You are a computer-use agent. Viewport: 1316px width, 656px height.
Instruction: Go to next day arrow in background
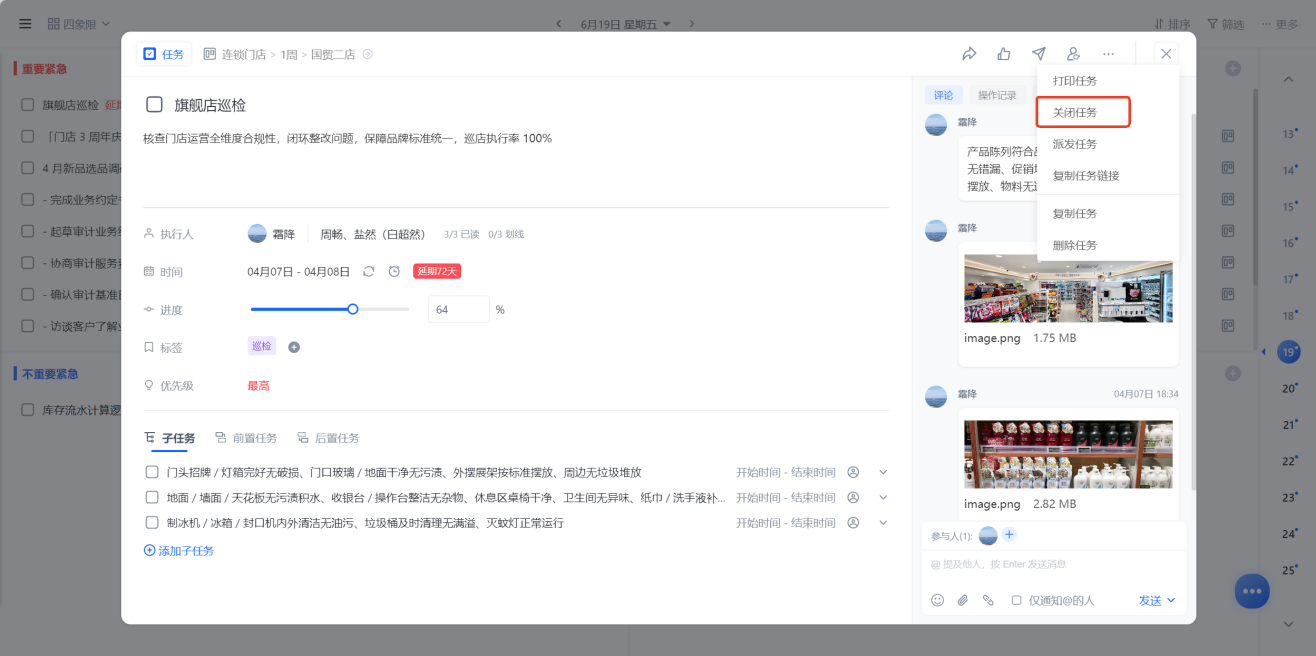point(691,24)
